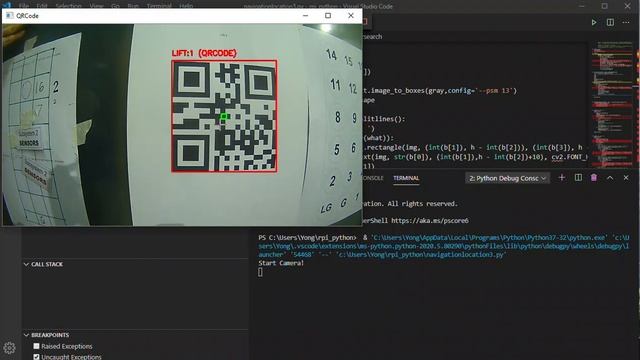The height and width of the screenshot is (360, 640).
Task: Create a new terminal with plus icon
Action: [562, 178]
